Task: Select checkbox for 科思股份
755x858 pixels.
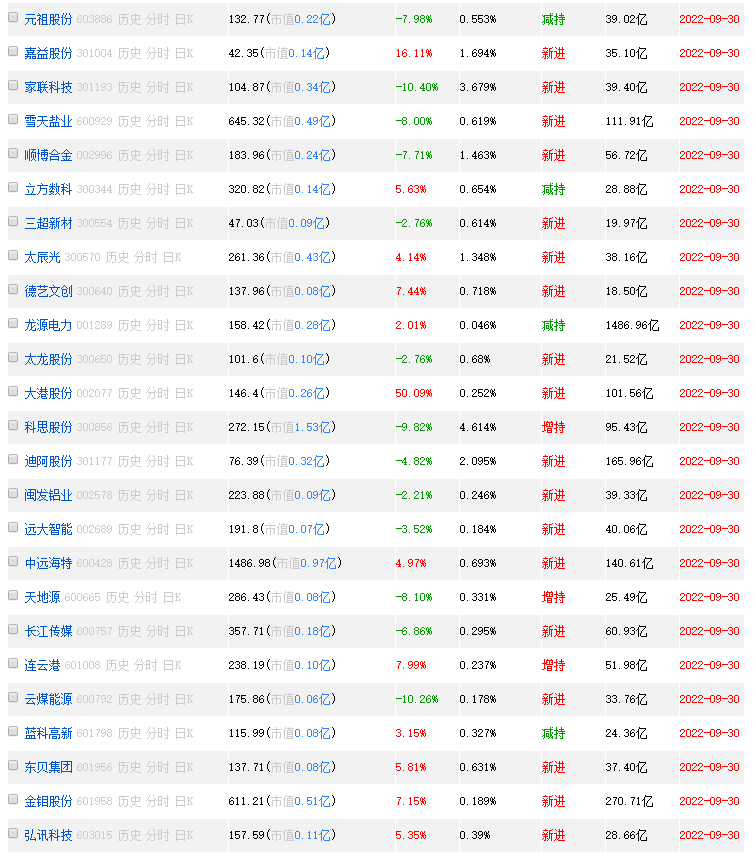Action: click(x=13, y=425)
